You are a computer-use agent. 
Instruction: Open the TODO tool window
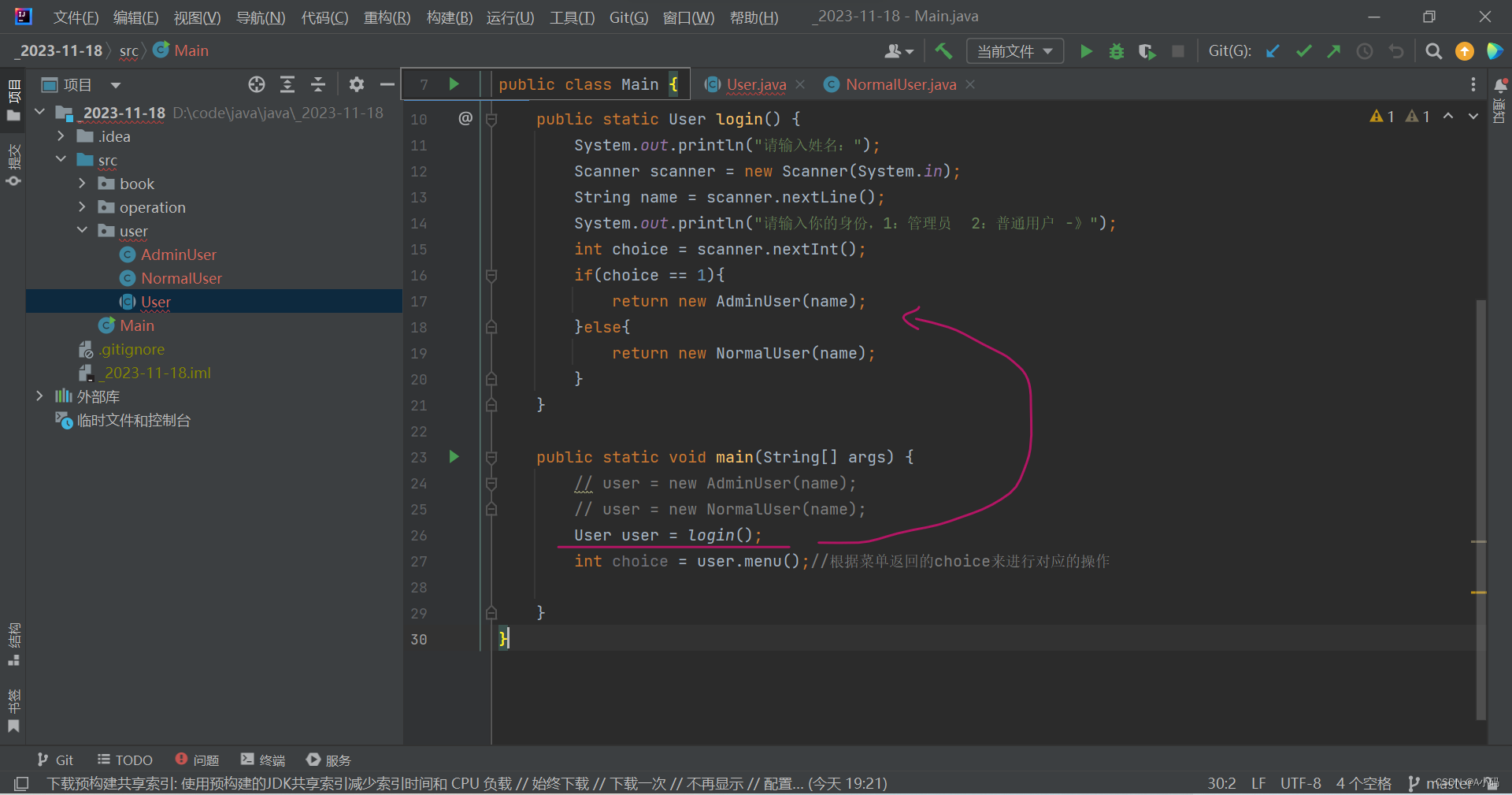[124, 760]
